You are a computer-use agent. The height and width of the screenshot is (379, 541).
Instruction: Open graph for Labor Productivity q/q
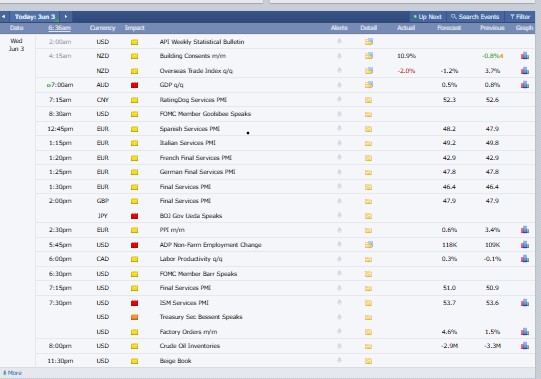tap(525, 259)
